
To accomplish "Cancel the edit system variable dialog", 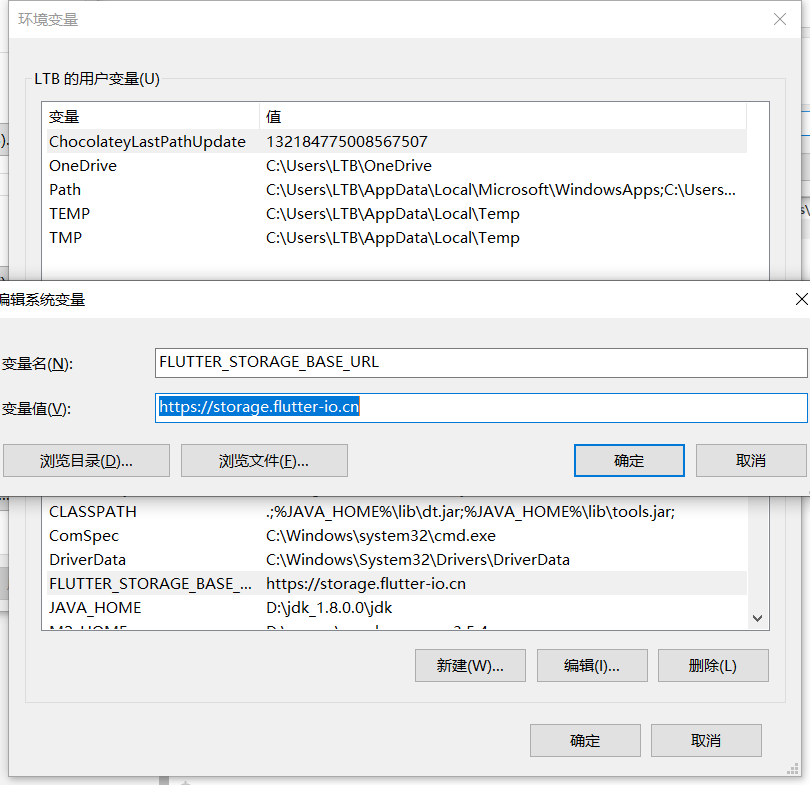I will coord(751,461).
